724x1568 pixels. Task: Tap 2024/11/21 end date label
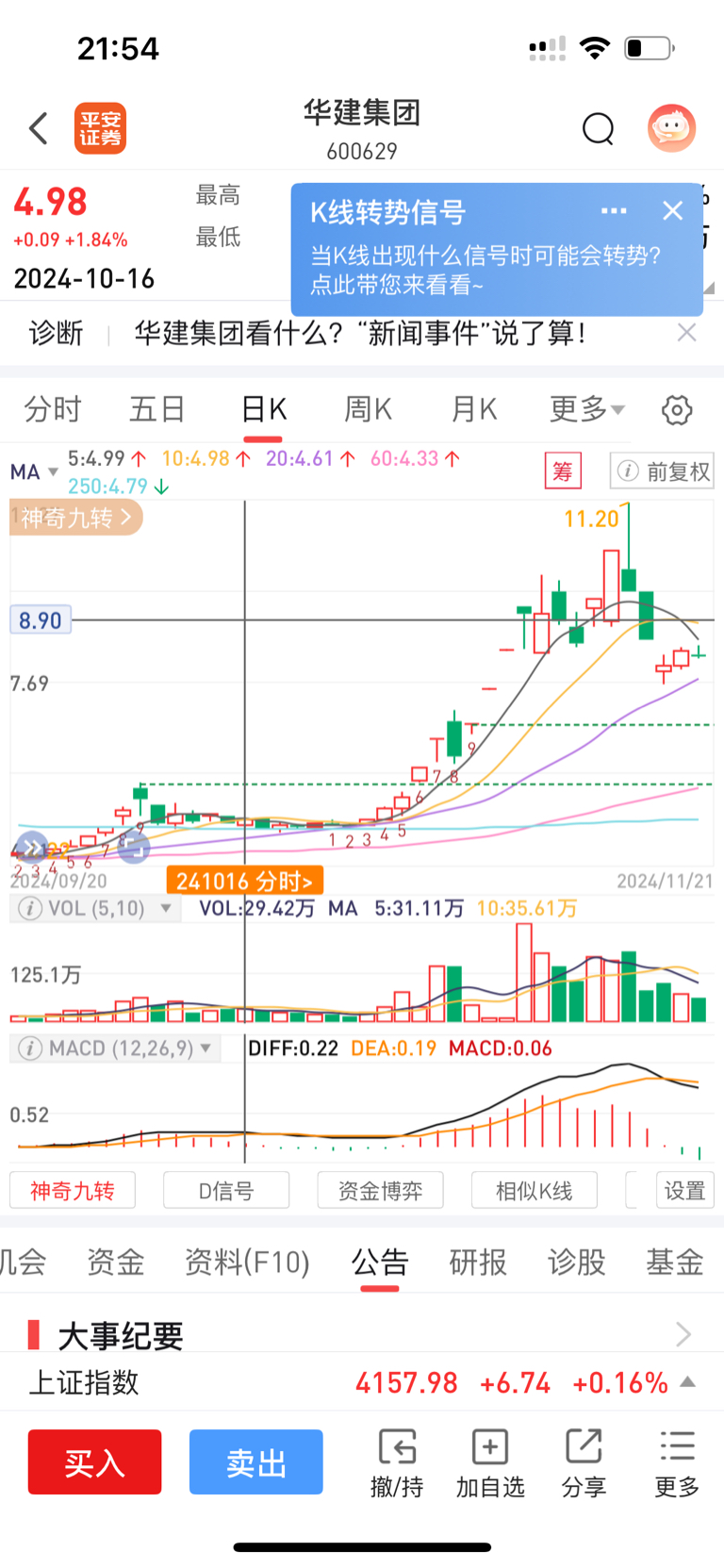(665, 881)
